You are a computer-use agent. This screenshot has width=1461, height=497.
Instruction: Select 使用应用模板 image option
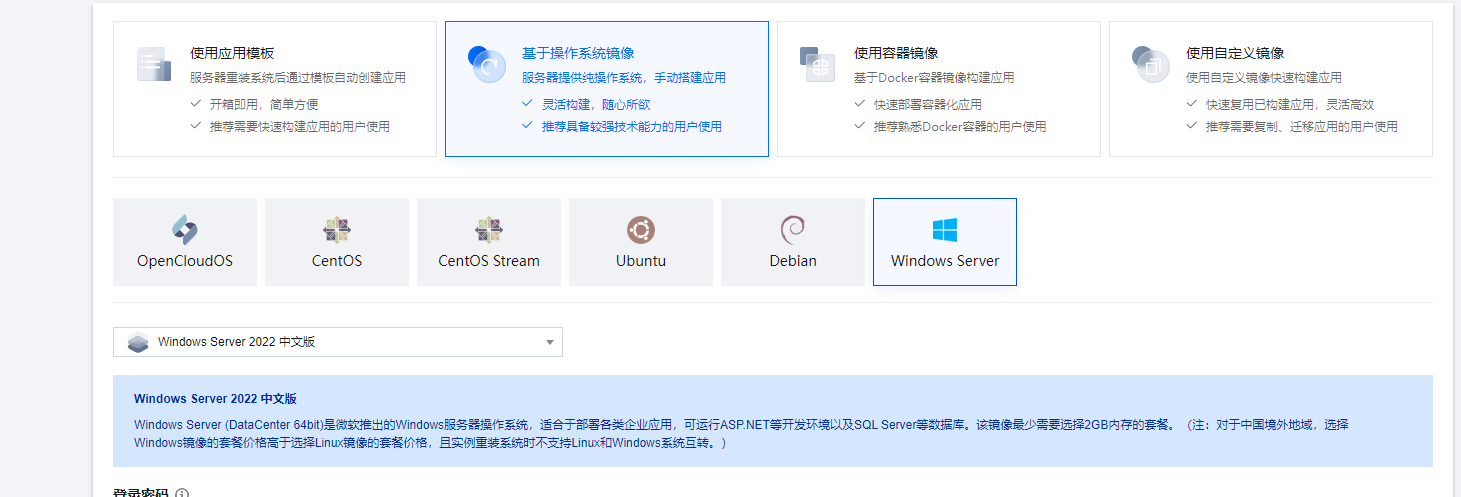pos(275,89)
